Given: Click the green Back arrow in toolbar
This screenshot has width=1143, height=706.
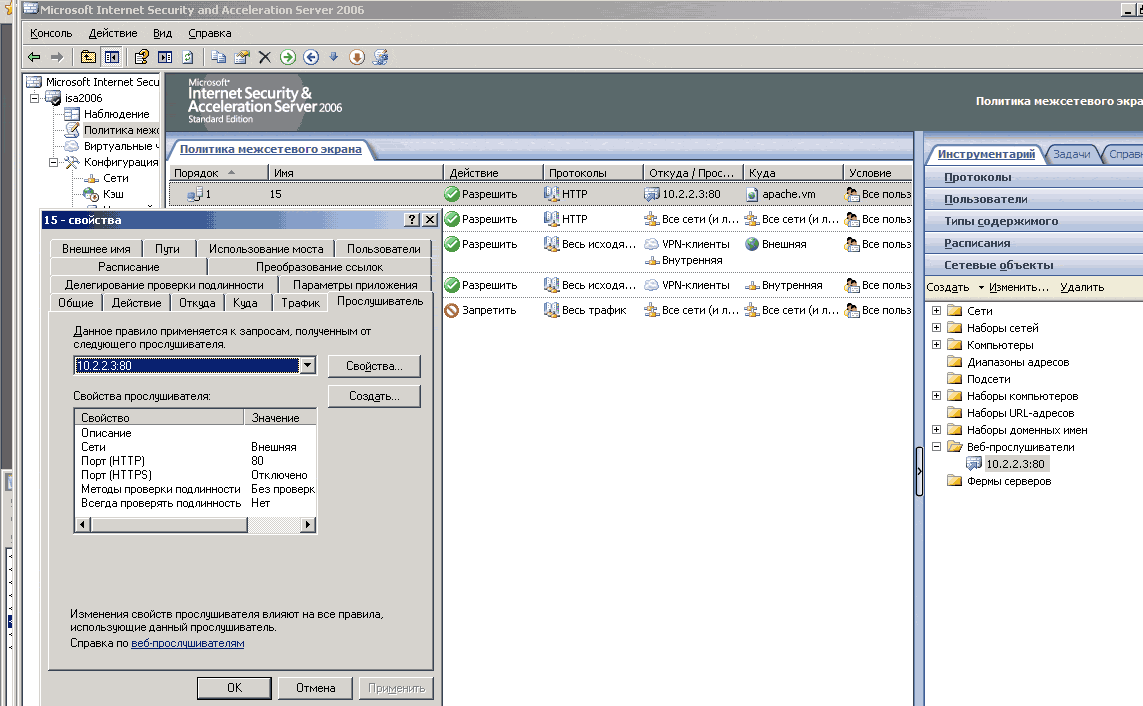Looking at the screenshot, I should coord(34,57).
